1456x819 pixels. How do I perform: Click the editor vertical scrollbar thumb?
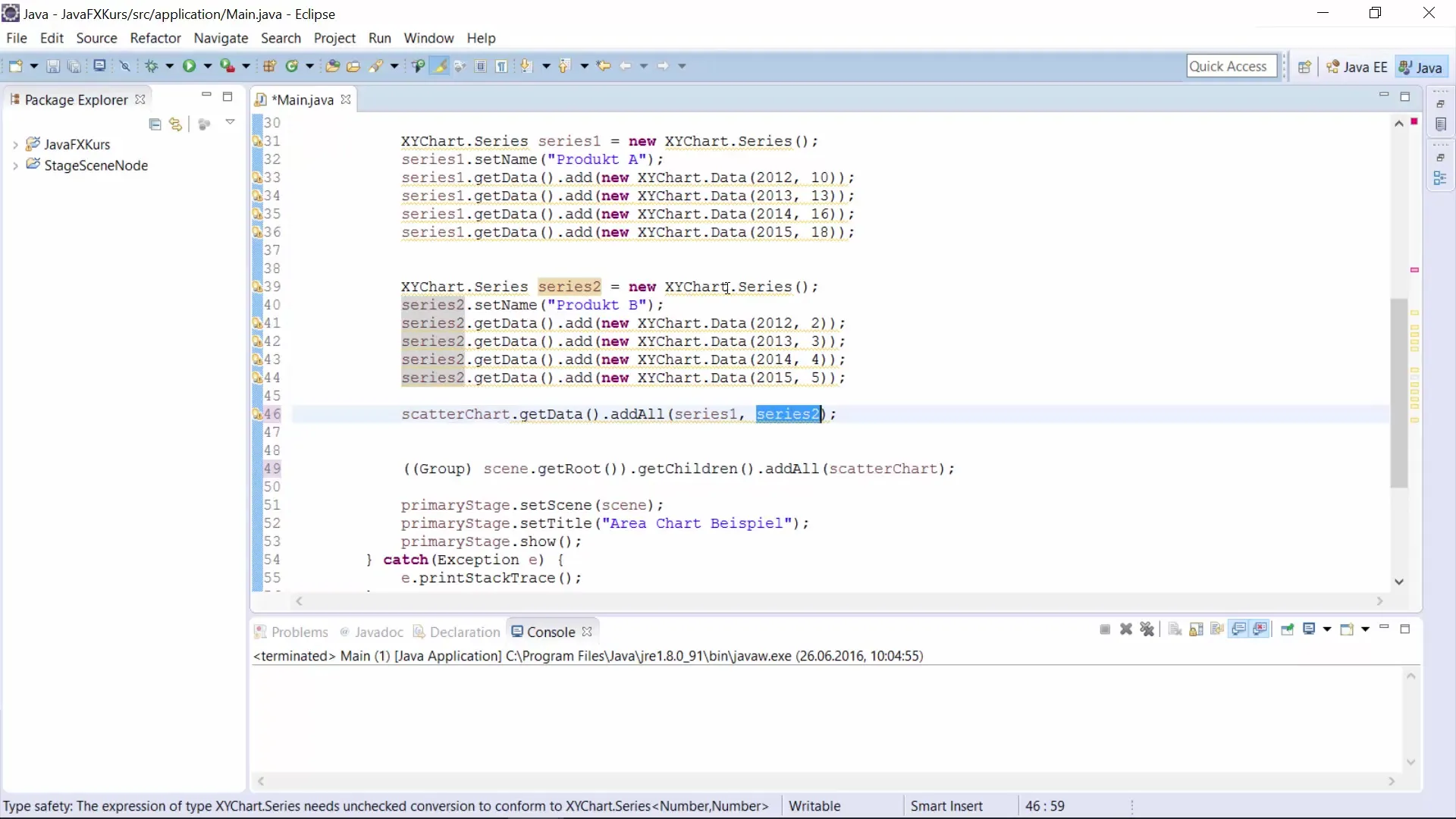click(x=1399, y=393)
